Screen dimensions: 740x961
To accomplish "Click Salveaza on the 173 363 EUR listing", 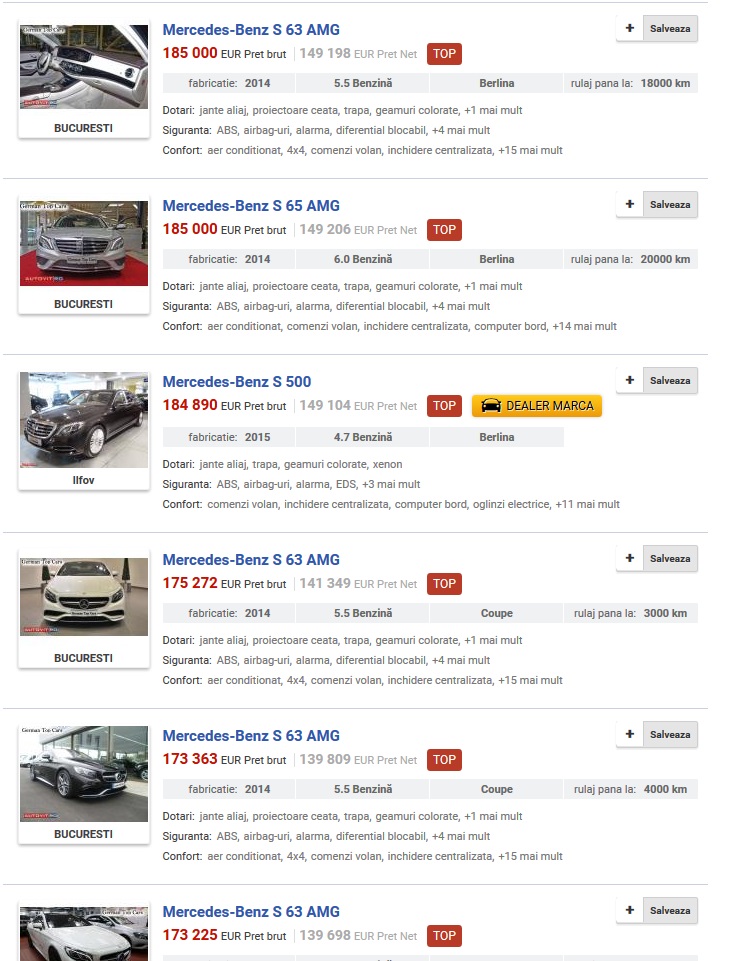I will click(670, 734).
